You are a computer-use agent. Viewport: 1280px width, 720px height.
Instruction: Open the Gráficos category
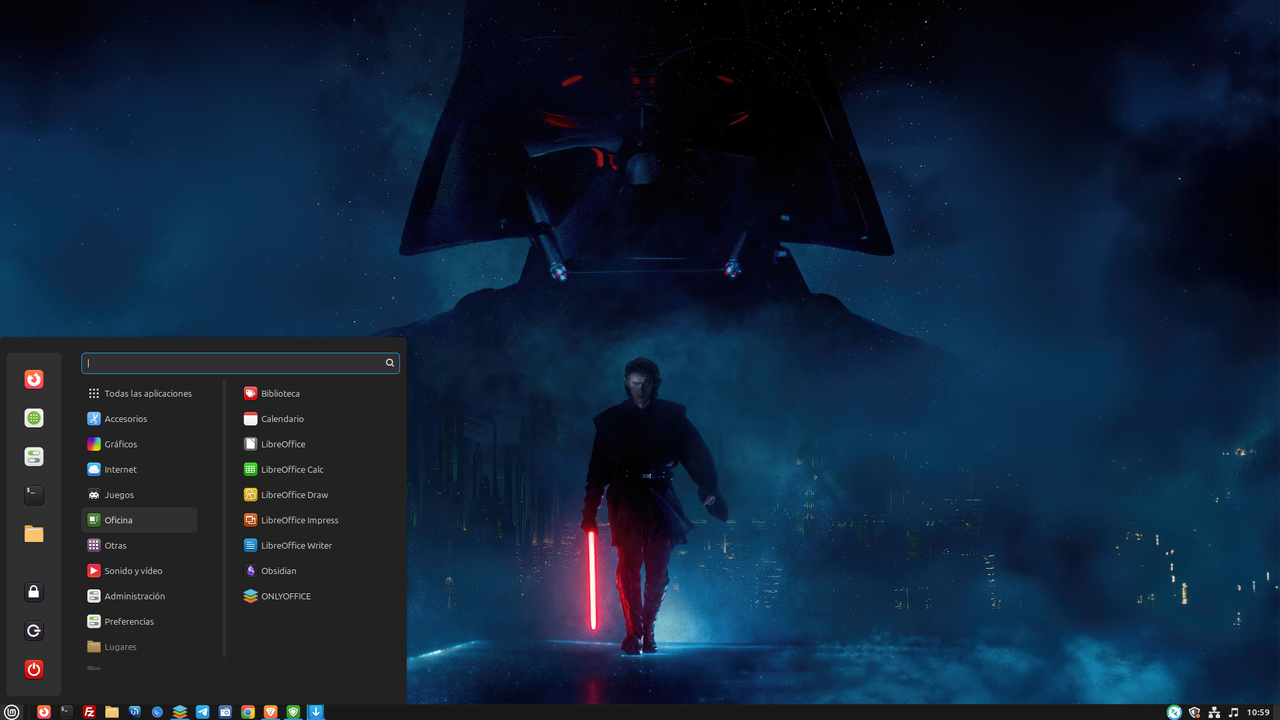click(139, 444)
